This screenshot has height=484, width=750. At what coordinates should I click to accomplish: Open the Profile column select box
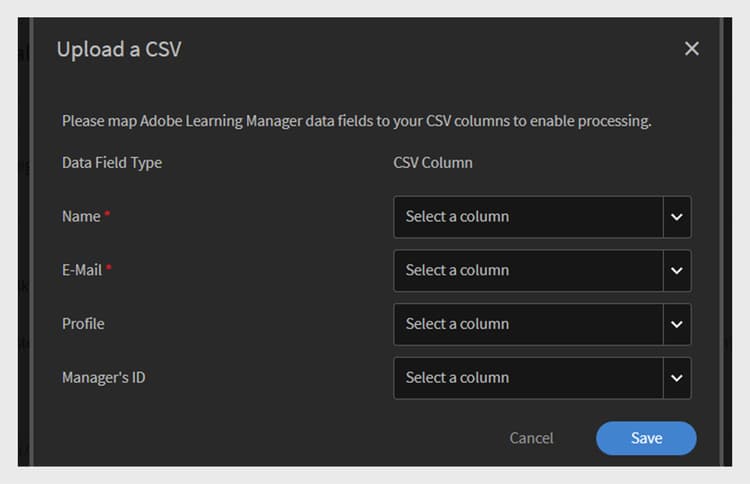click(528, 324)
